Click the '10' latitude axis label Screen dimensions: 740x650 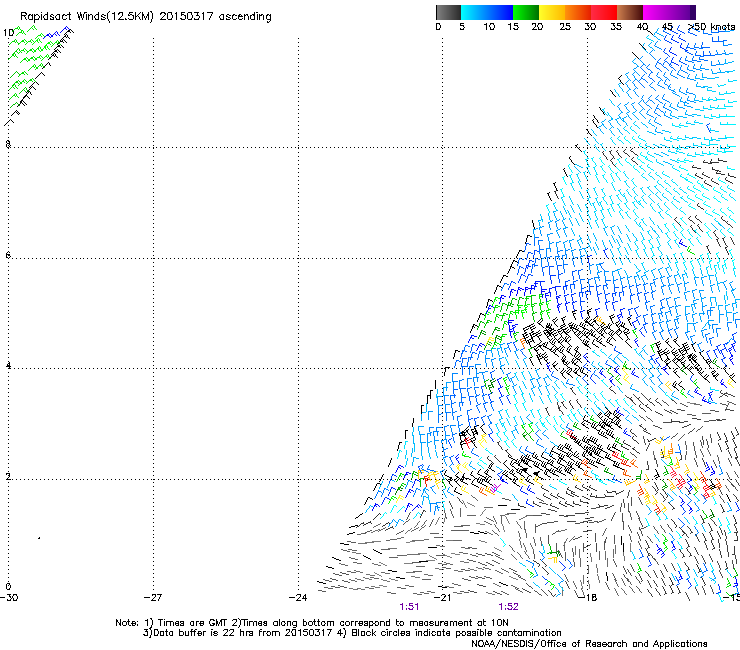coord(8,33)
